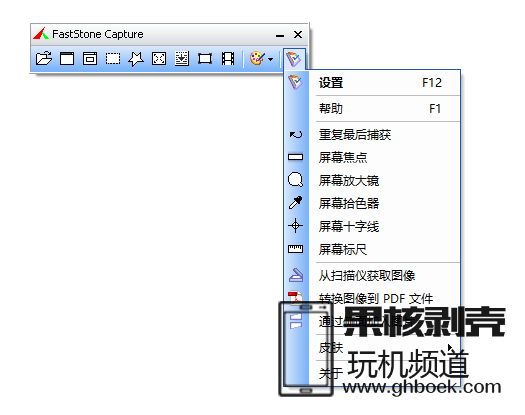Open 帮助 menu entry
The height and width of the screenshot is (415, 525).
point(384,109)
